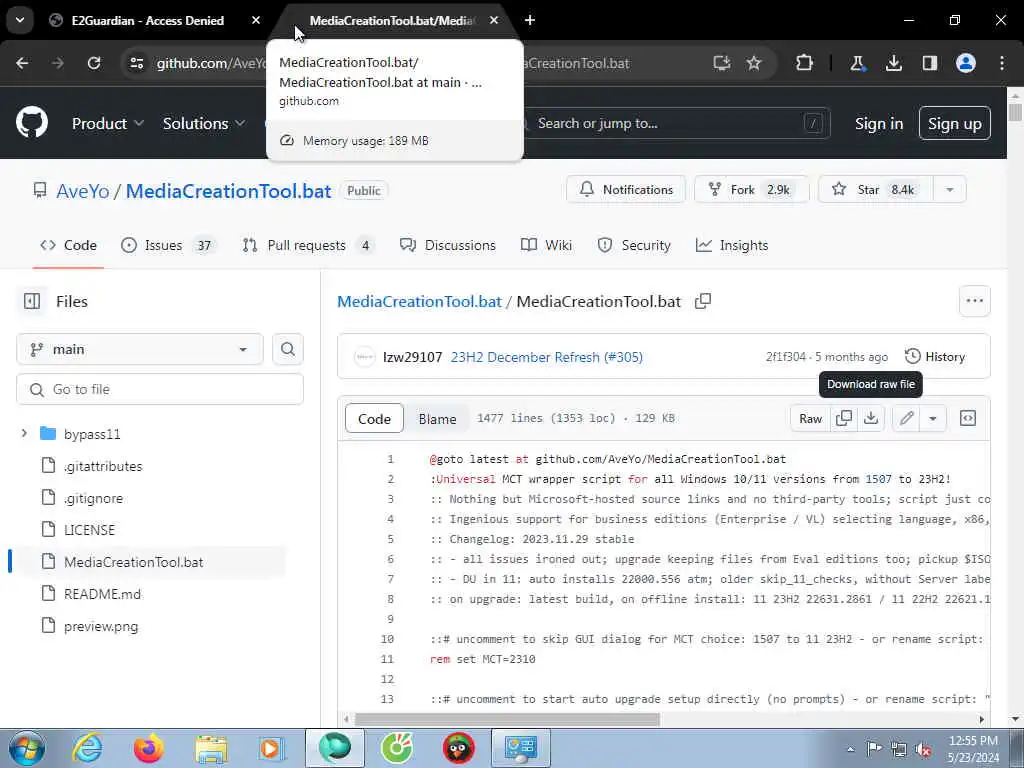Screen dimensions: 1024x768
Task: Open the Wiki tab
Action: pos(547,246)
